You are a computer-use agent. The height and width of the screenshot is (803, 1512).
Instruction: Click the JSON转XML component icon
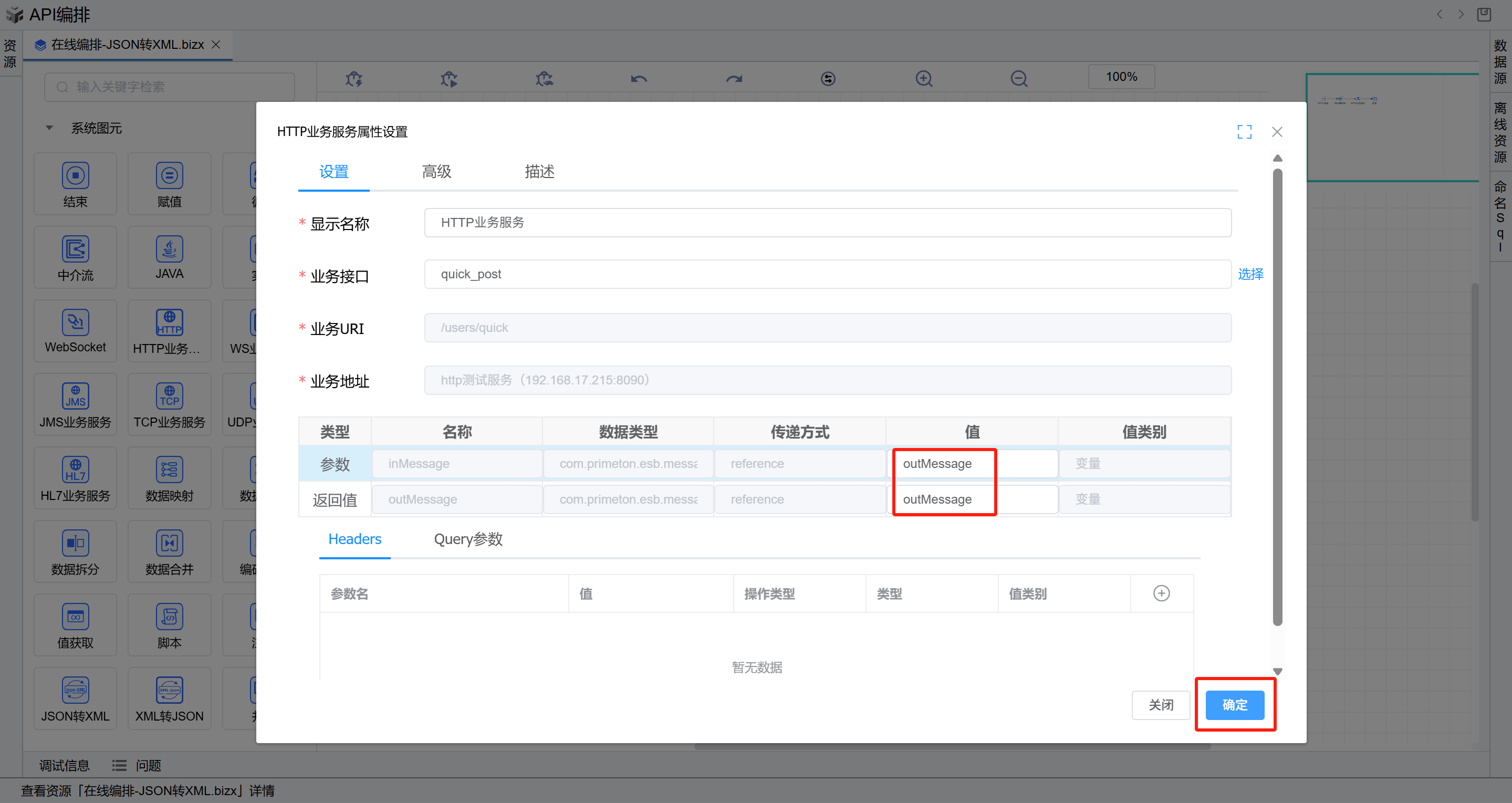pyautogui.click(x=75, y=690)
